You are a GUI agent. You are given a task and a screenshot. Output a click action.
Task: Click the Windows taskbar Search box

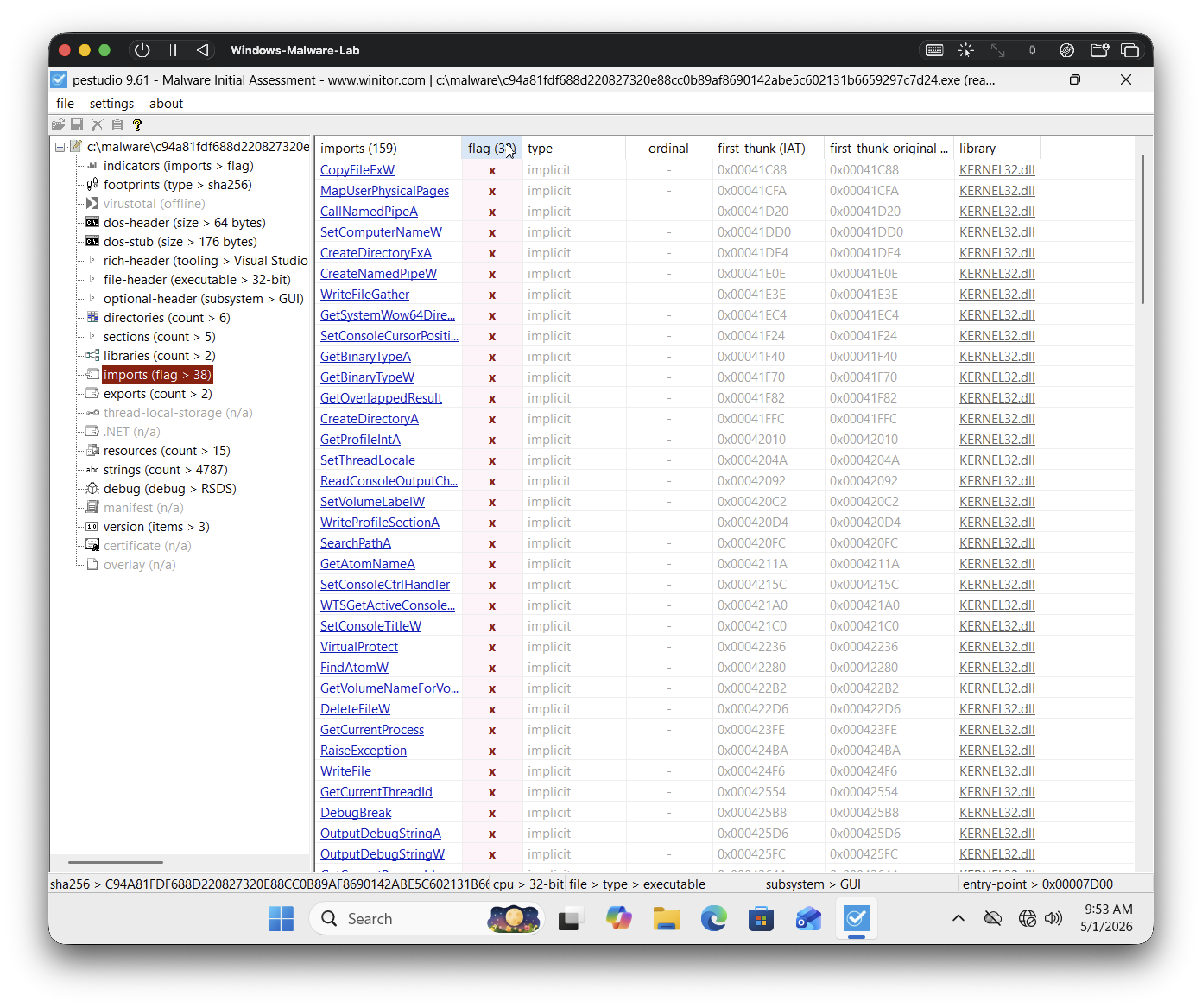(x=427, y=919)
